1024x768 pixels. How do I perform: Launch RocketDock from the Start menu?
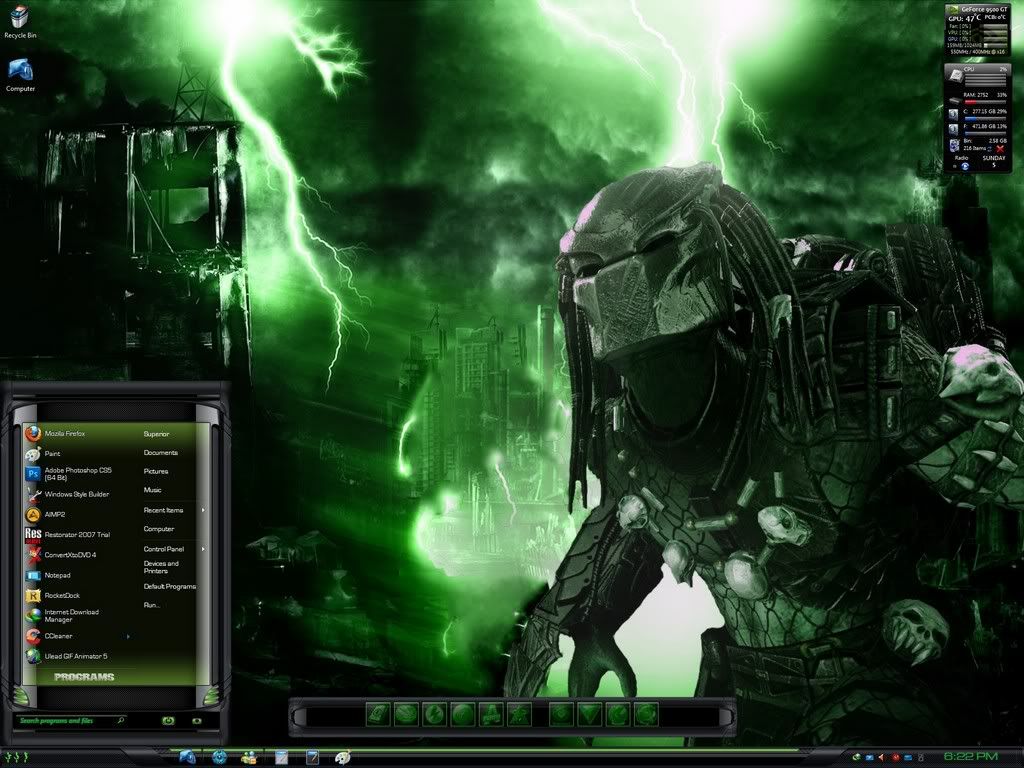[x=61, y=595]
